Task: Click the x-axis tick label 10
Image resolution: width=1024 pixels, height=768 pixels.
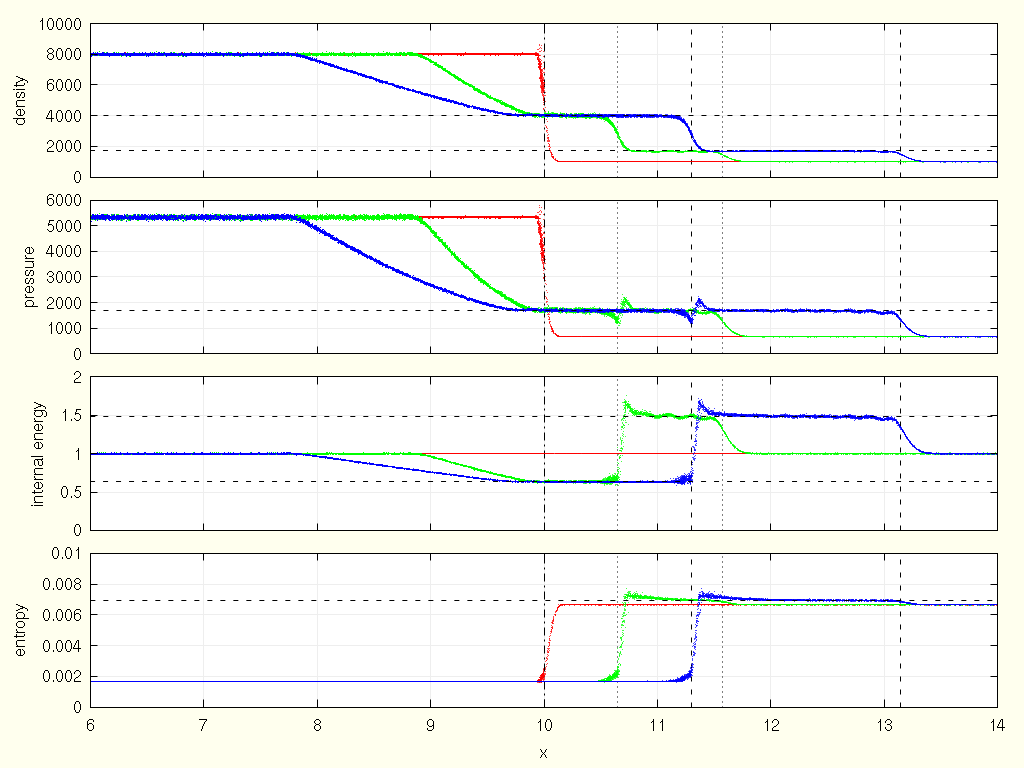Action: click(543, 725)
